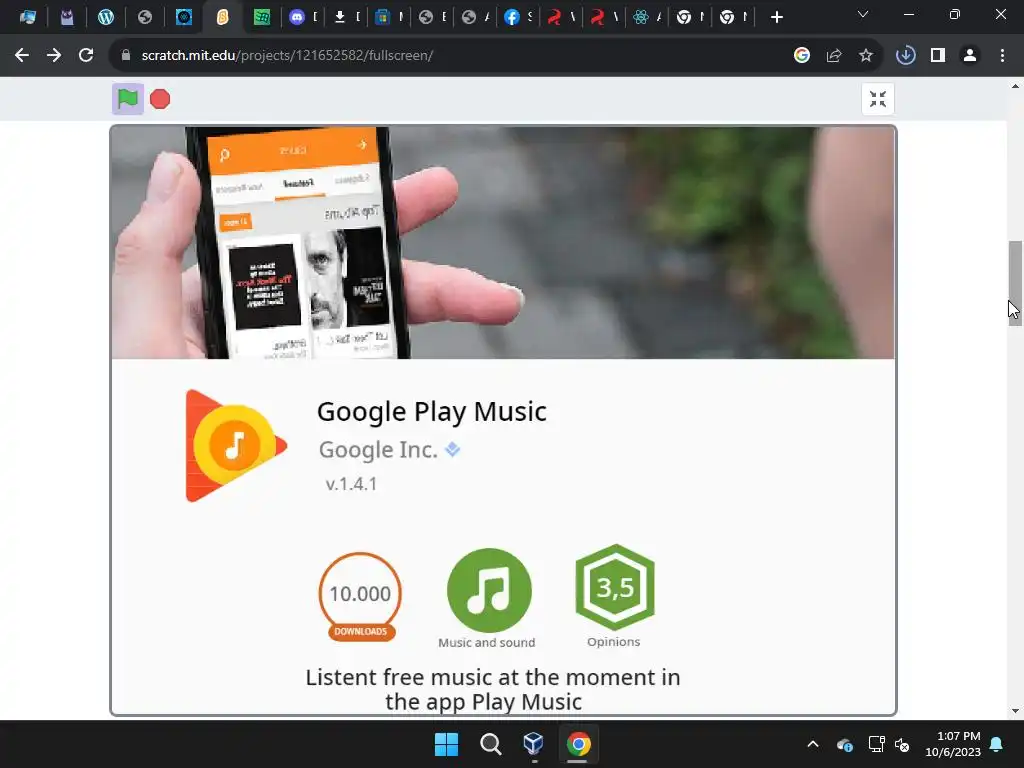The image size is (1024, 768).
Task: Click the network display tray icon
Action: [x=876, y=744]
